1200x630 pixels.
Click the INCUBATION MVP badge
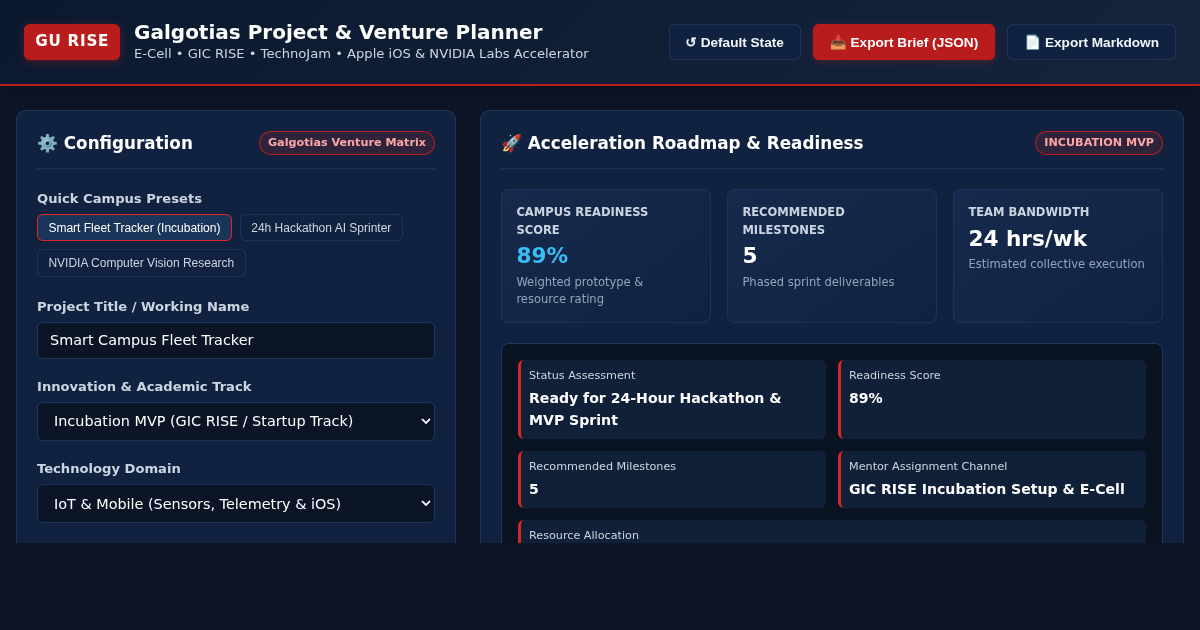[1099, 143]
